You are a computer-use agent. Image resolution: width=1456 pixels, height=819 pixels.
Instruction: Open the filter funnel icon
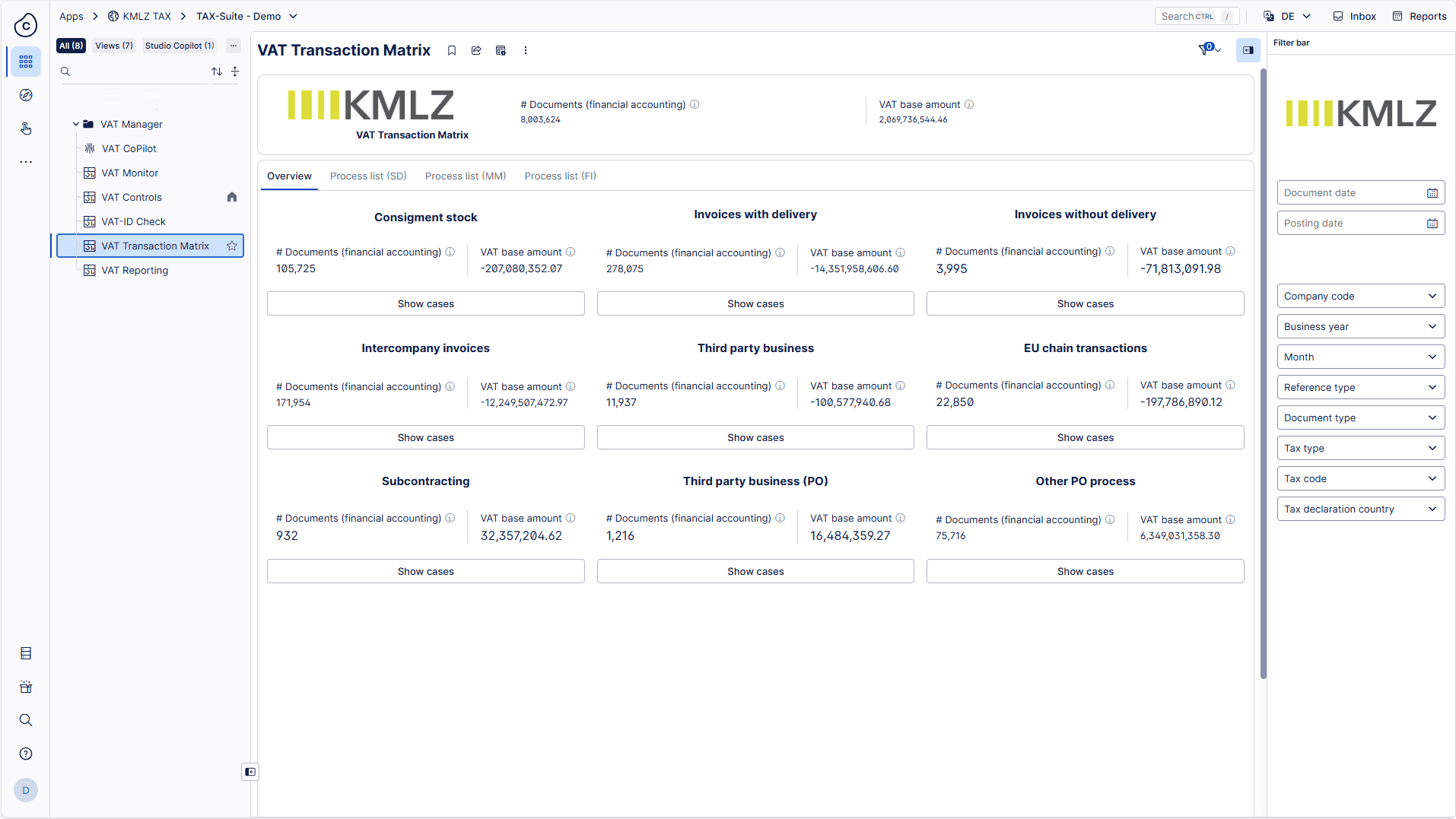[x=1206, y=50]
